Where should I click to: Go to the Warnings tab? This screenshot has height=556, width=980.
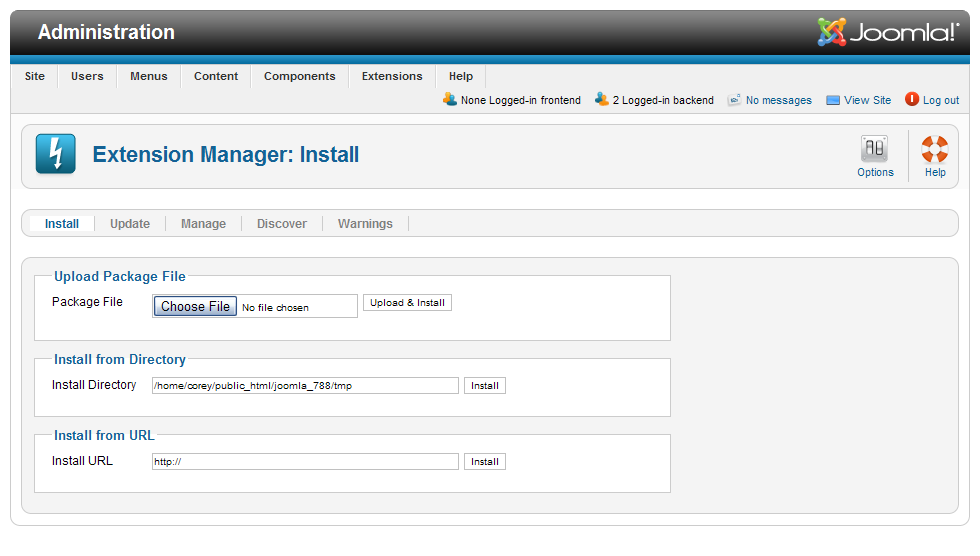[x=365, y=224]
